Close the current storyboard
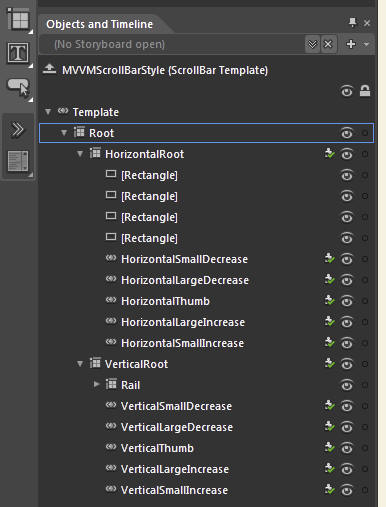386x507 pixels. pyautogui.click(x=328, y=44)
